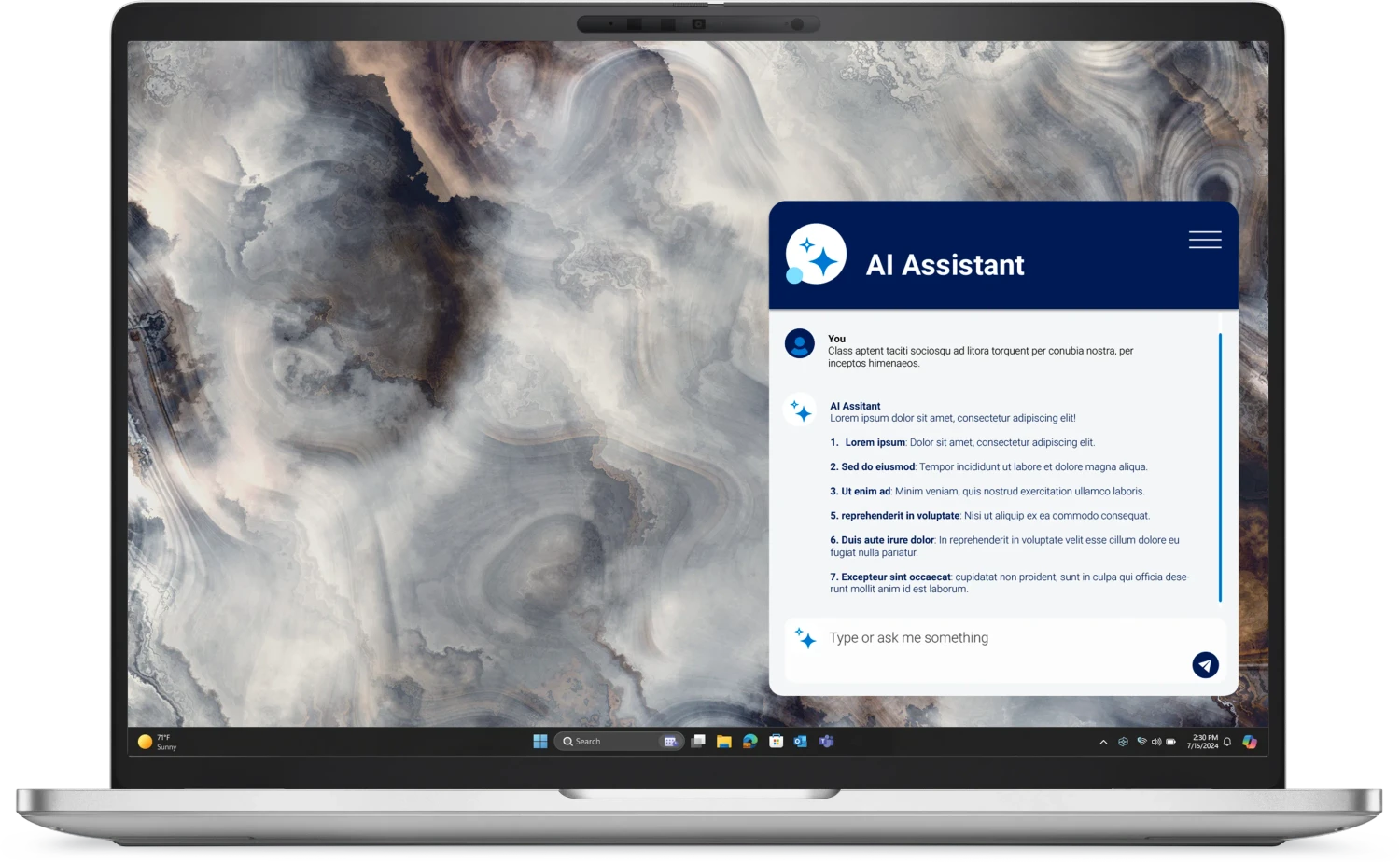Viewport: 1400px width, 862px height.
Task: Open the hamburger menu in AI Assistant
Action: [1204, 240]
